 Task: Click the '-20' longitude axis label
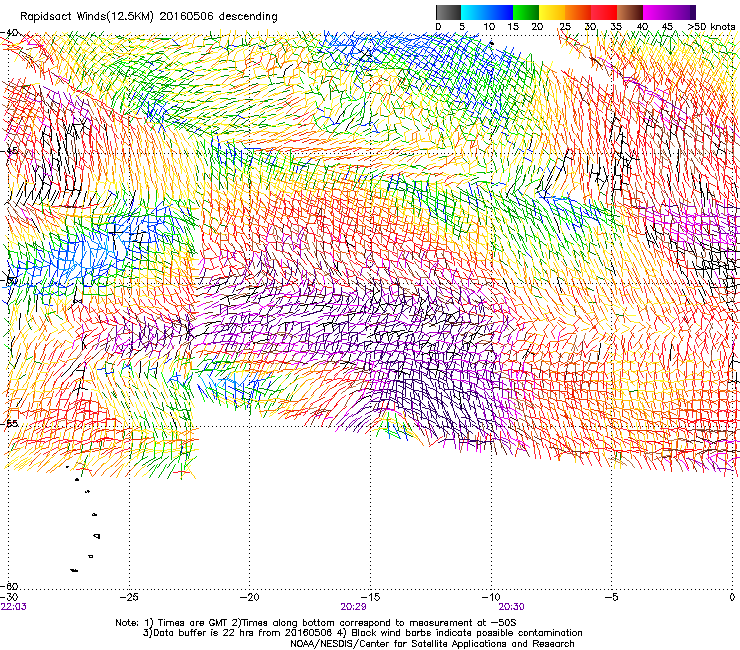[250, 597]
